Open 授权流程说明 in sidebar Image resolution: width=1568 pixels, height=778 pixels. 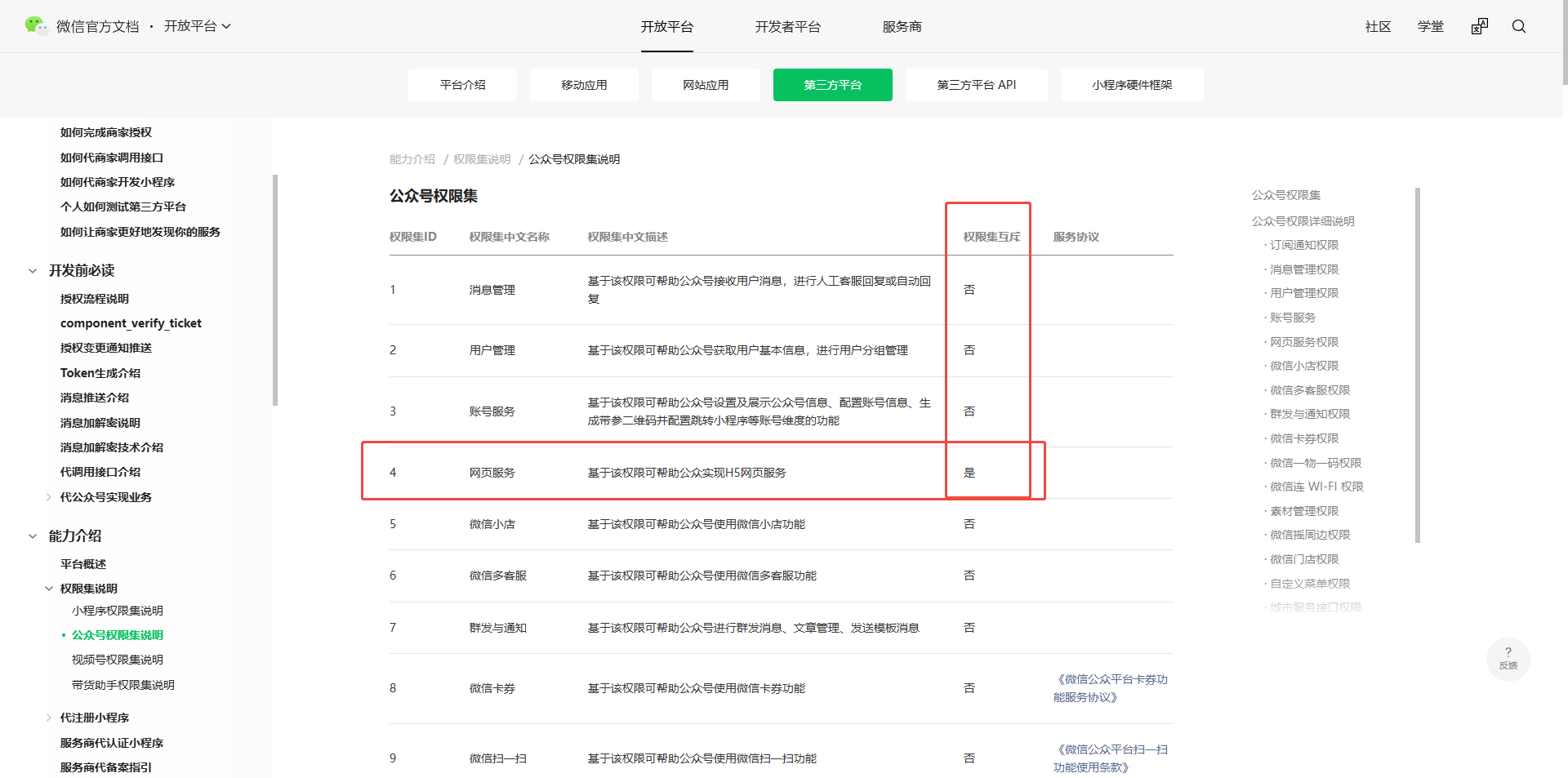pyautogui.click(x=95, y=299)
